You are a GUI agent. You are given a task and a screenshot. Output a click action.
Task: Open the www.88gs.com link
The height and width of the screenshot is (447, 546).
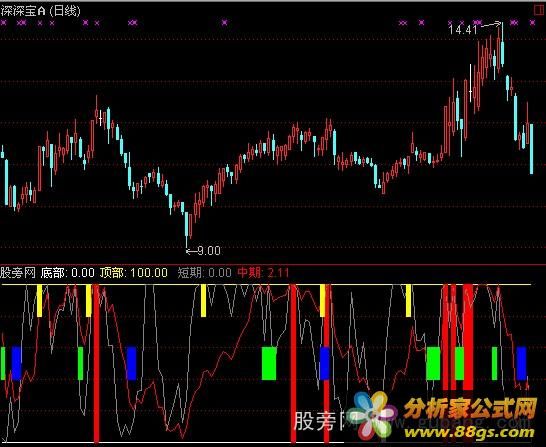pos(469,433)
